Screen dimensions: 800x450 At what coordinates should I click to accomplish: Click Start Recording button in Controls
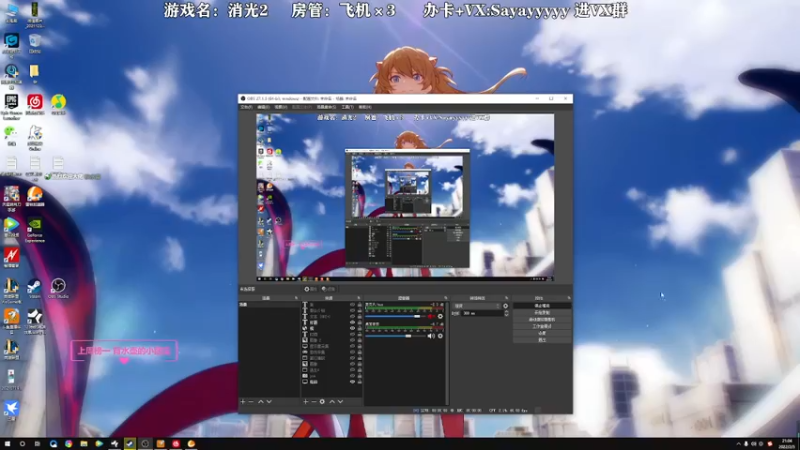542,312
